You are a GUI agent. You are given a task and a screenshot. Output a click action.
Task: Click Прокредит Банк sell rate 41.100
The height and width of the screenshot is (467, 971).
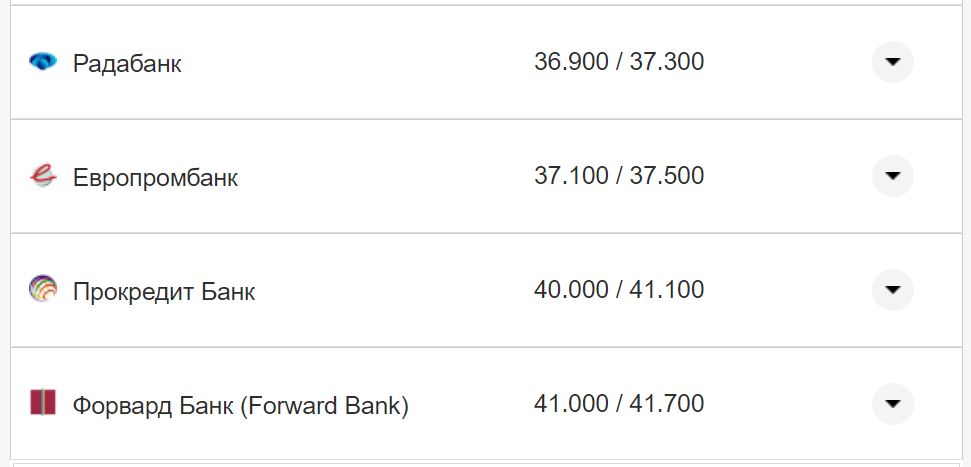(x=667, y=290)
